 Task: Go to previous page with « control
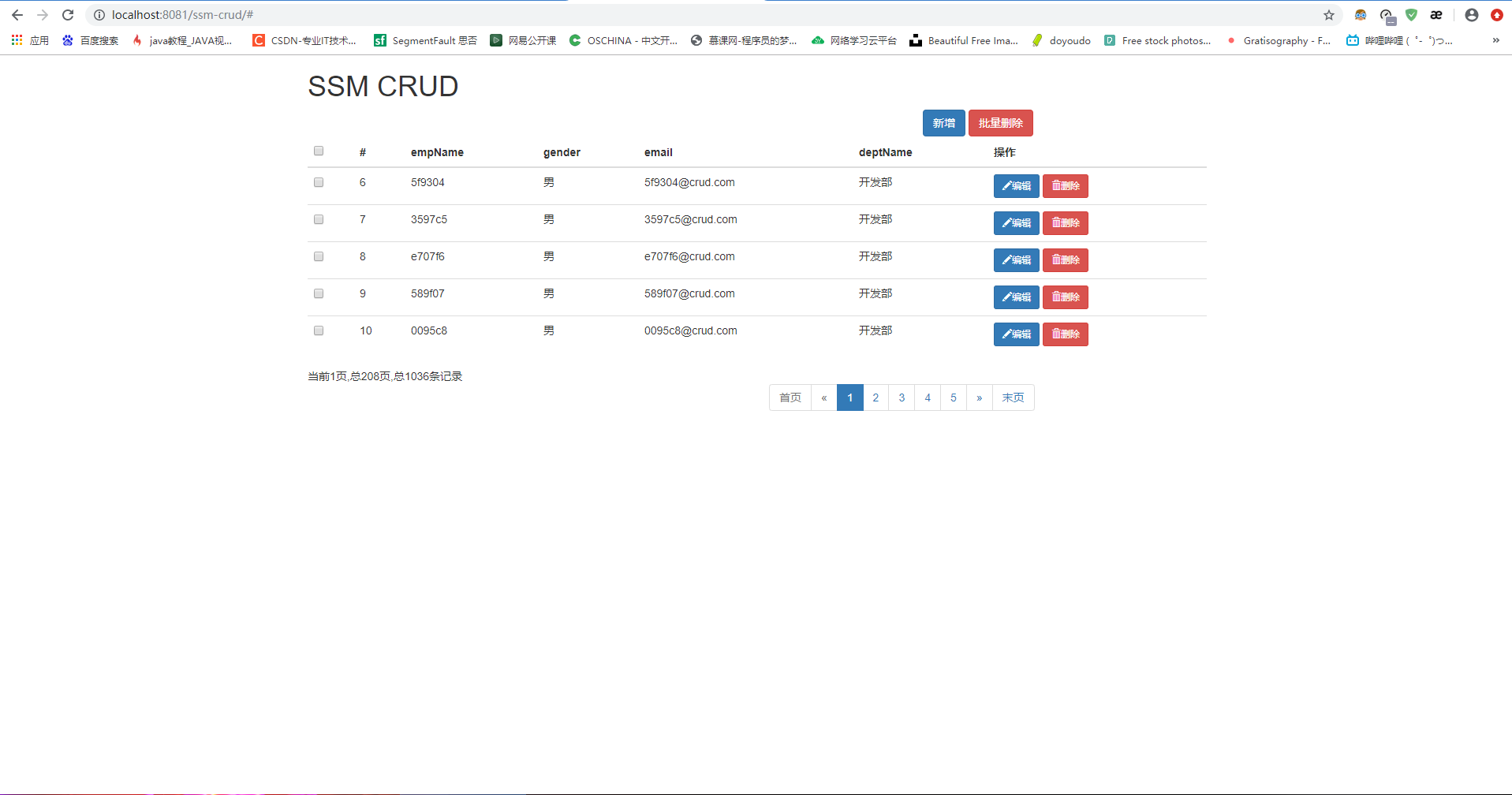click(824, 397)
